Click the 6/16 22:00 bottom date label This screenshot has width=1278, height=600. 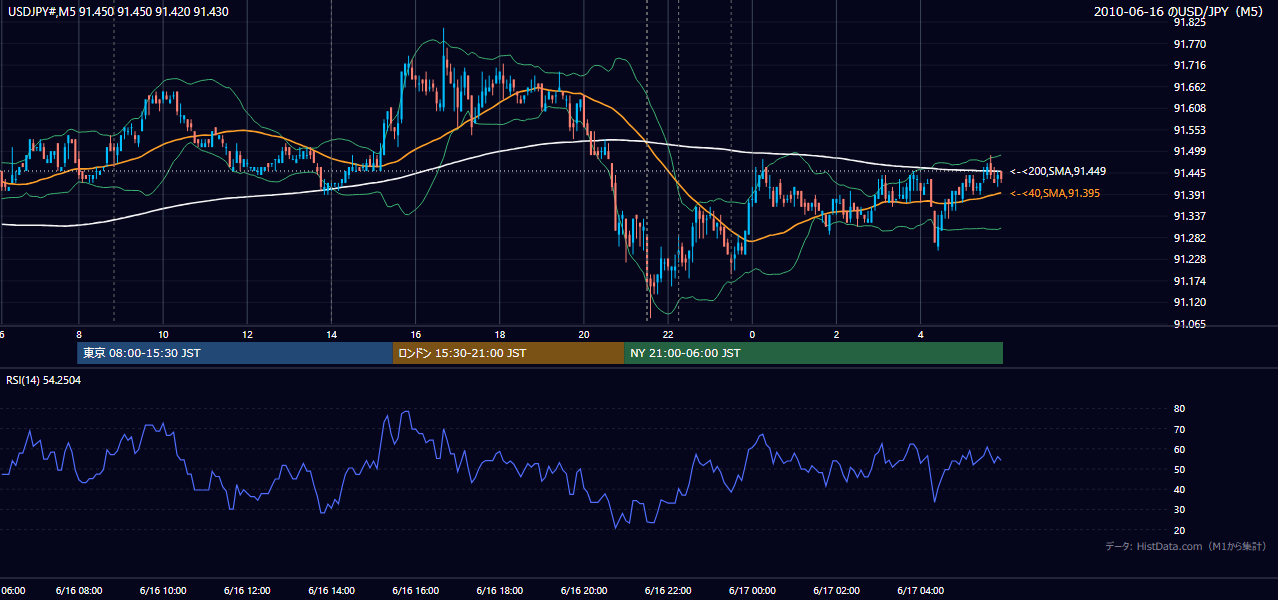coord(668,591)
